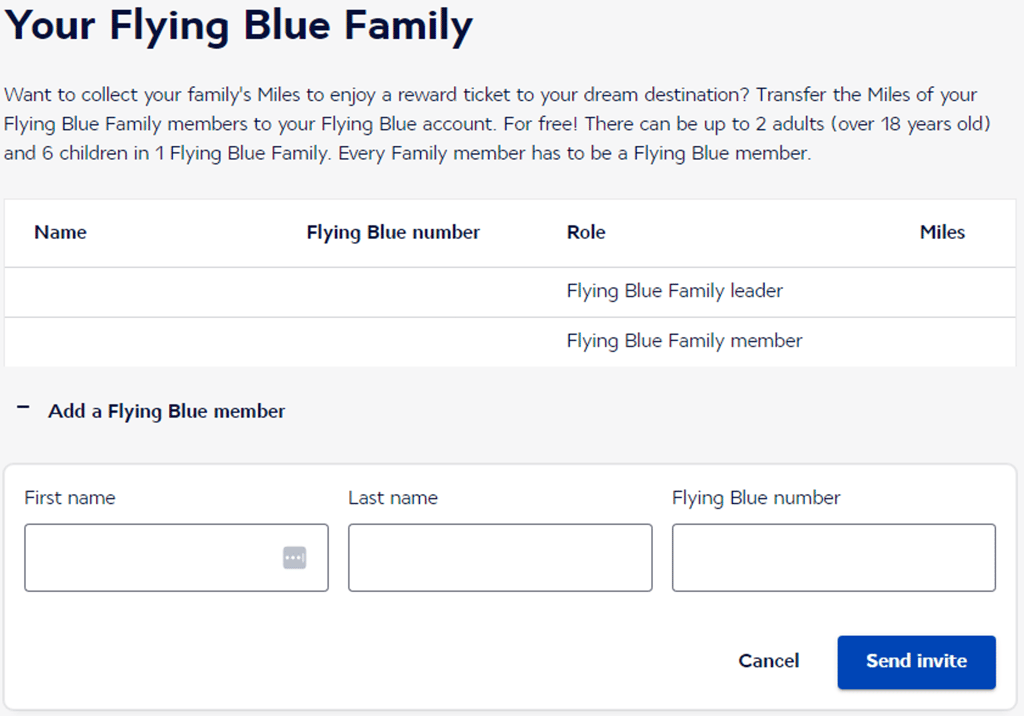
Task: Click the Flying Blue number column header
Action: click(393, 232)
